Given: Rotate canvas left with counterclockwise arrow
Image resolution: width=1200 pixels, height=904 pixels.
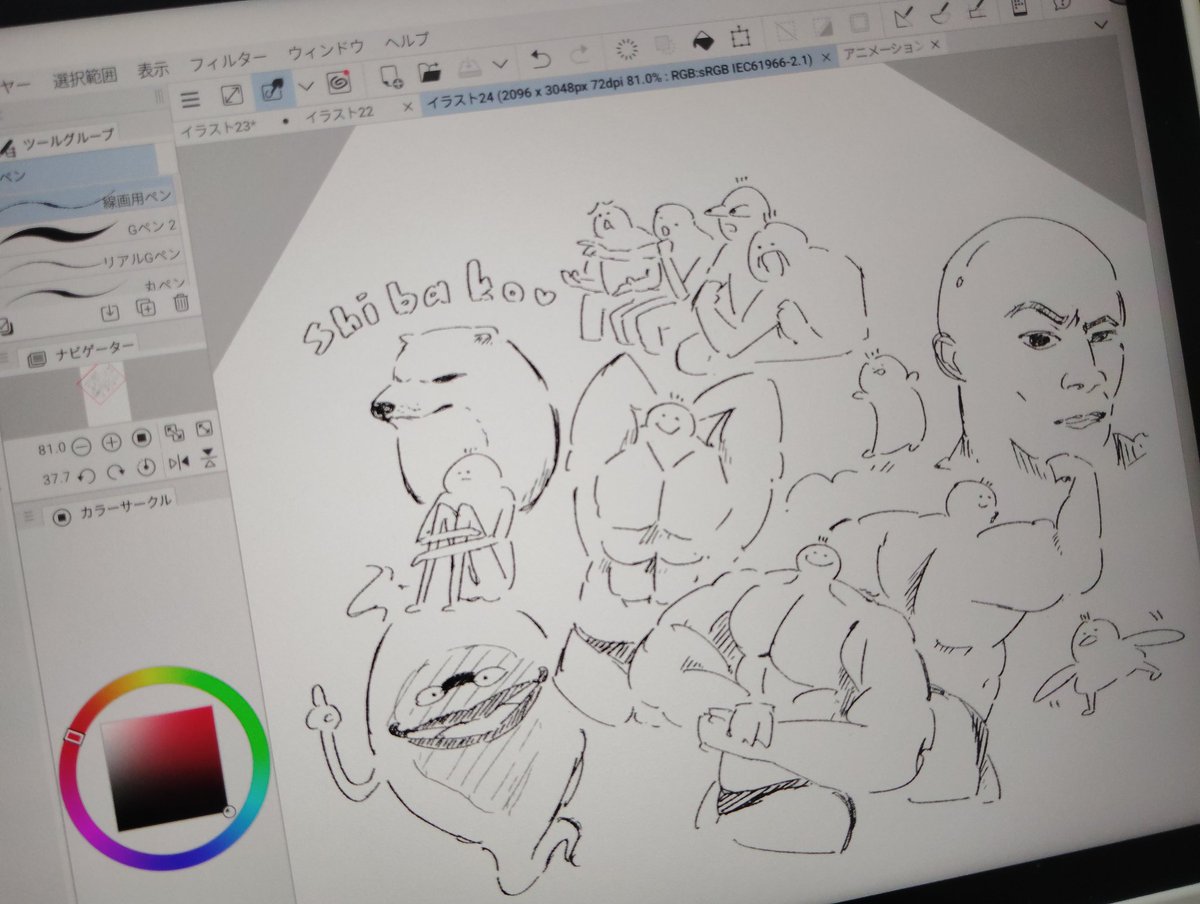Looking at the screenshot, I should click(87, 474).
